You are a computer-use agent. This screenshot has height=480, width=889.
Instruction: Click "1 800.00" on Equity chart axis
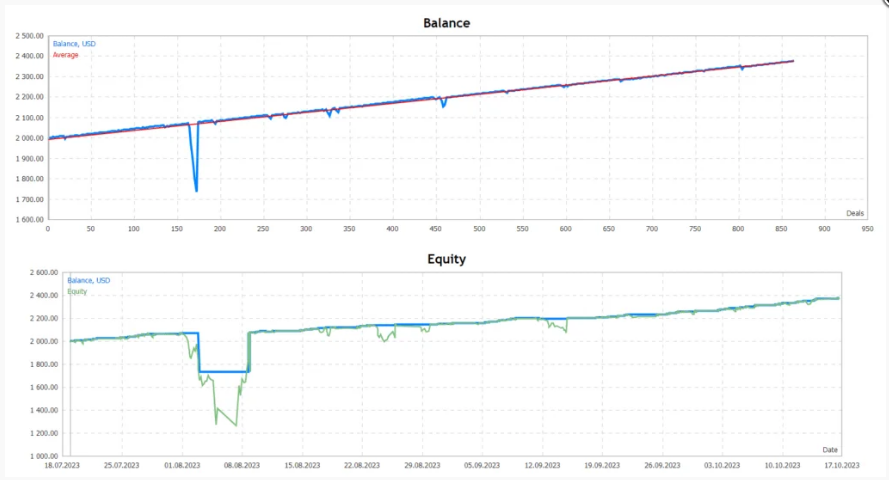44,364
